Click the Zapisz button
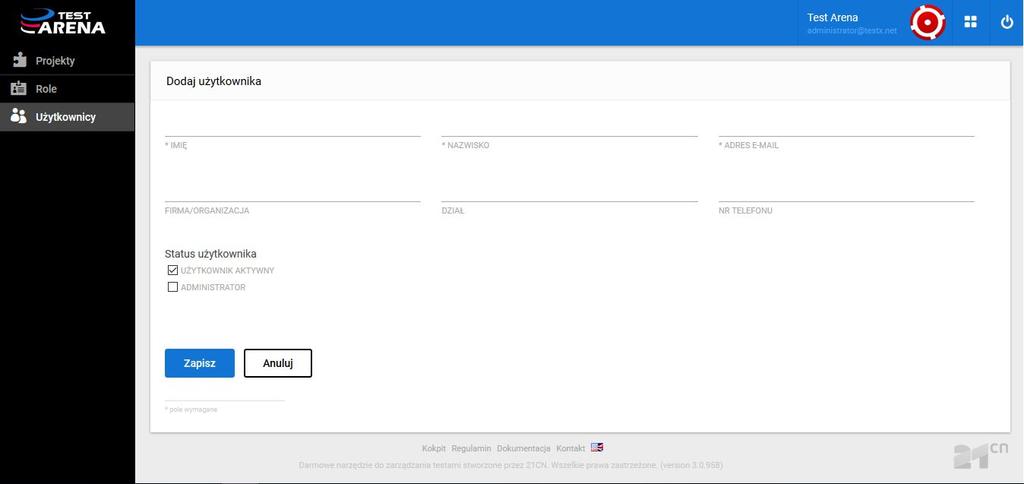The width and height of the screenshot is (1024, 484). [199, 363]
